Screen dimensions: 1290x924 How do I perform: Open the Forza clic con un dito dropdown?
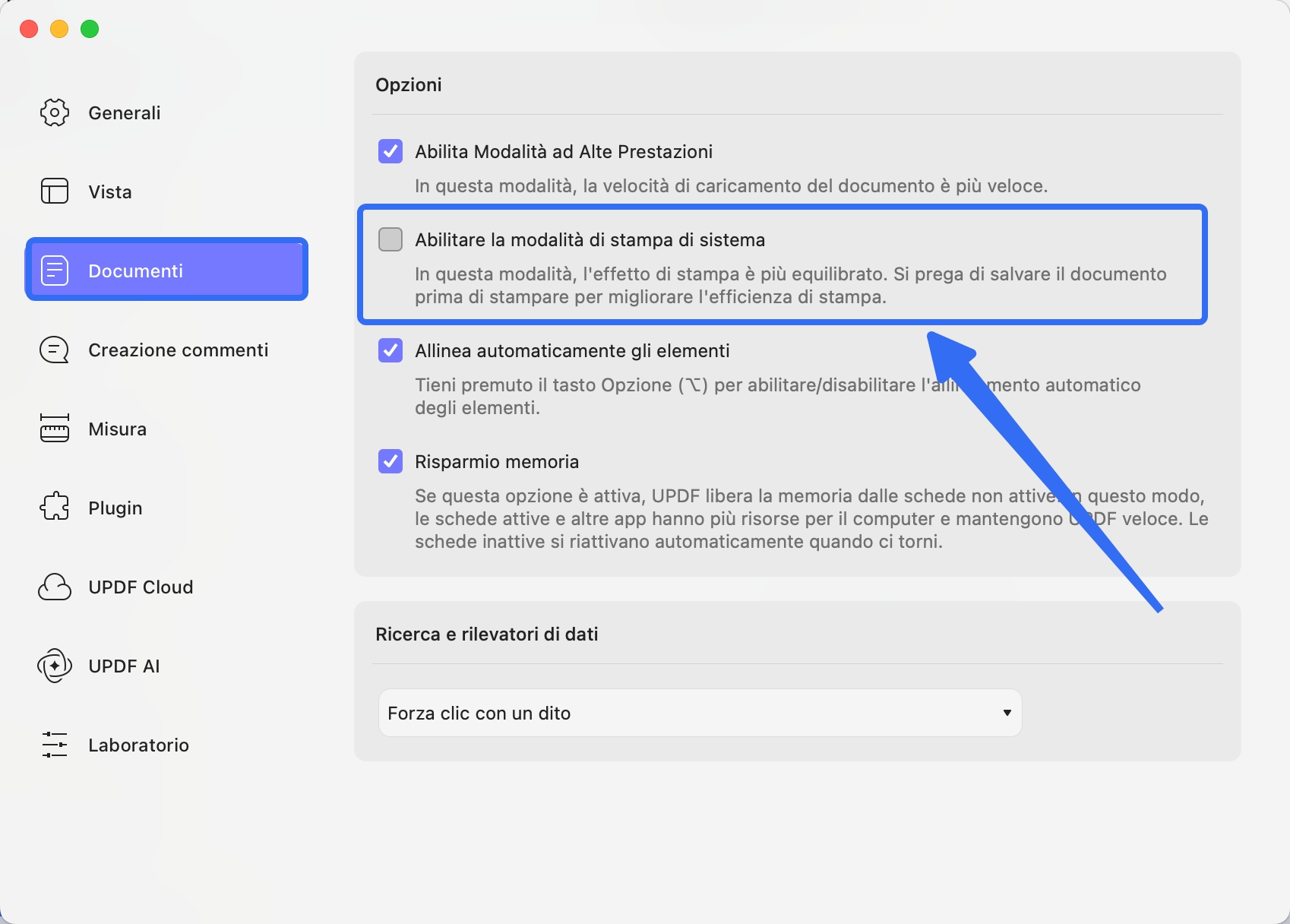pos(699,713)
